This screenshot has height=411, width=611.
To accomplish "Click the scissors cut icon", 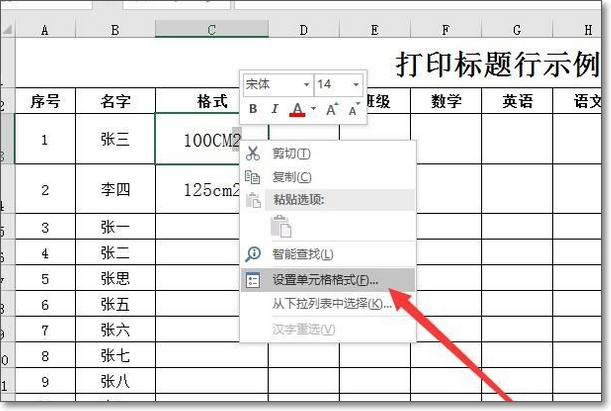I will pos(253,153).
